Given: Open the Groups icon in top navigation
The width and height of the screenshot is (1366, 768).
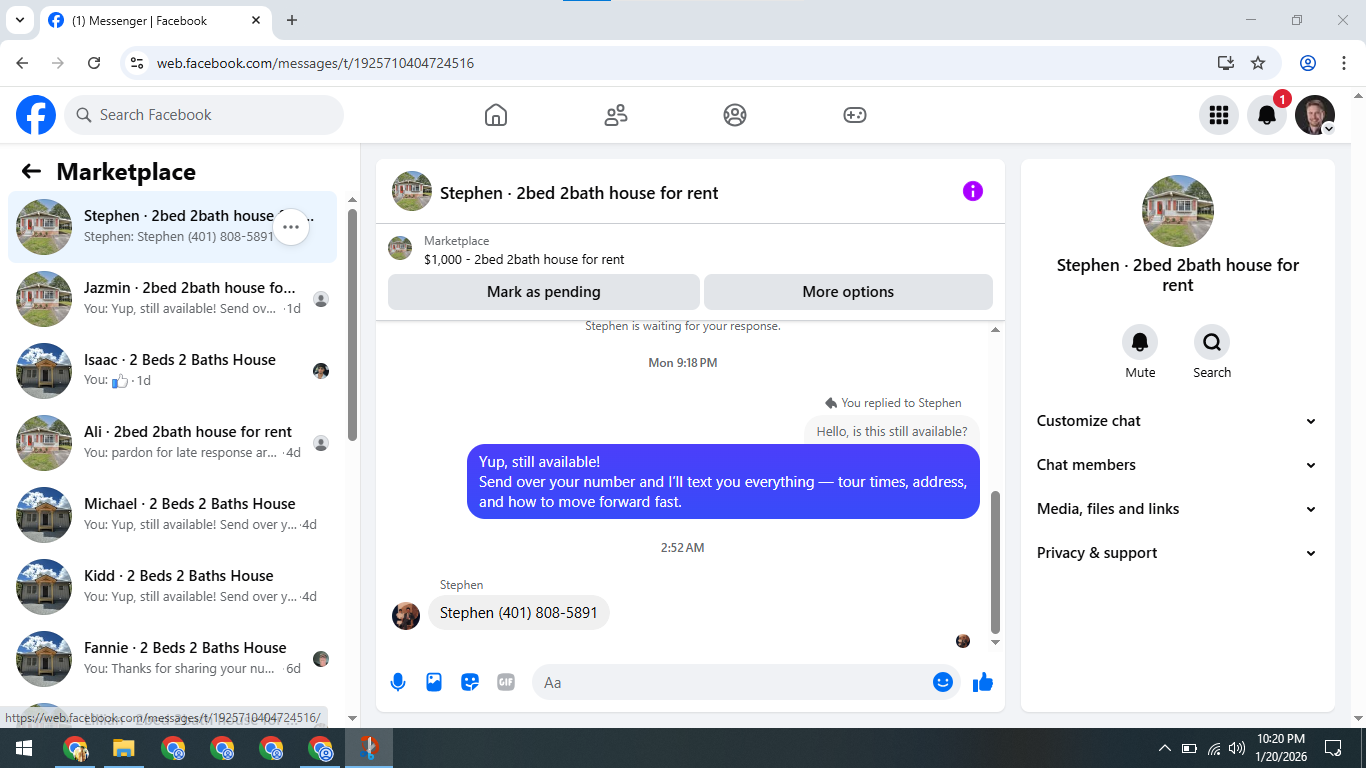Looking at the screenshot, I should (x=735, y=115).
